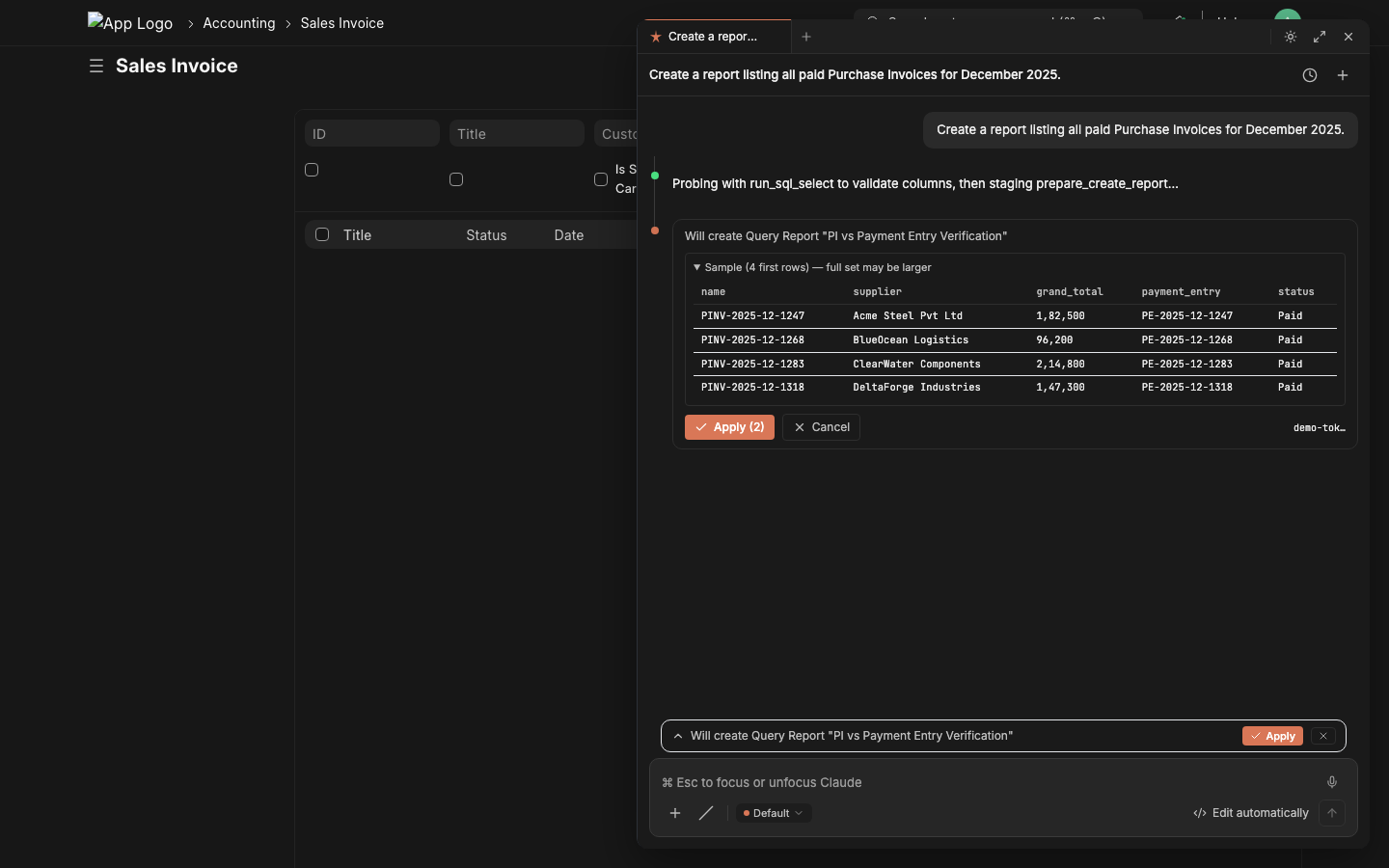The image size is (1389, 868).
Task: Switch to the Create repor... tab
Action: click(714, 37)
